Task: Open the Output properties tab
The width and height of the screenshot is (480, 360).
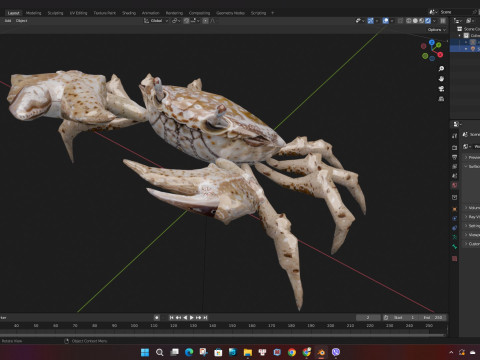Action: (x=454, y=157)
